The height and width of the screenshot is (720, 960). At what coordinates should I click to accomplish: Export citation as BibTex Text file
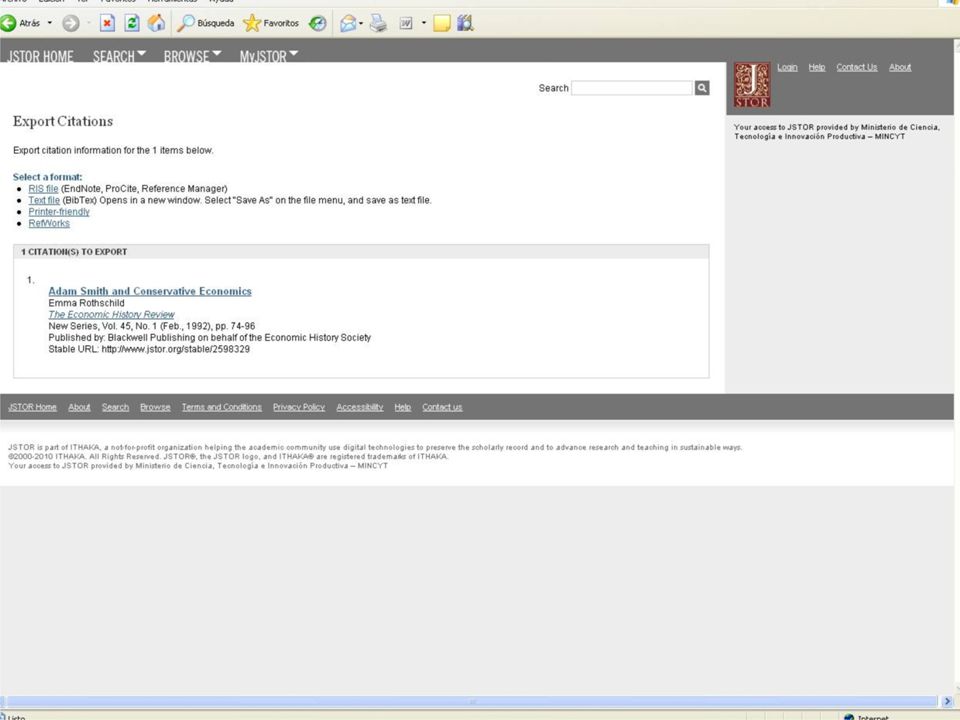click(44, 200)
